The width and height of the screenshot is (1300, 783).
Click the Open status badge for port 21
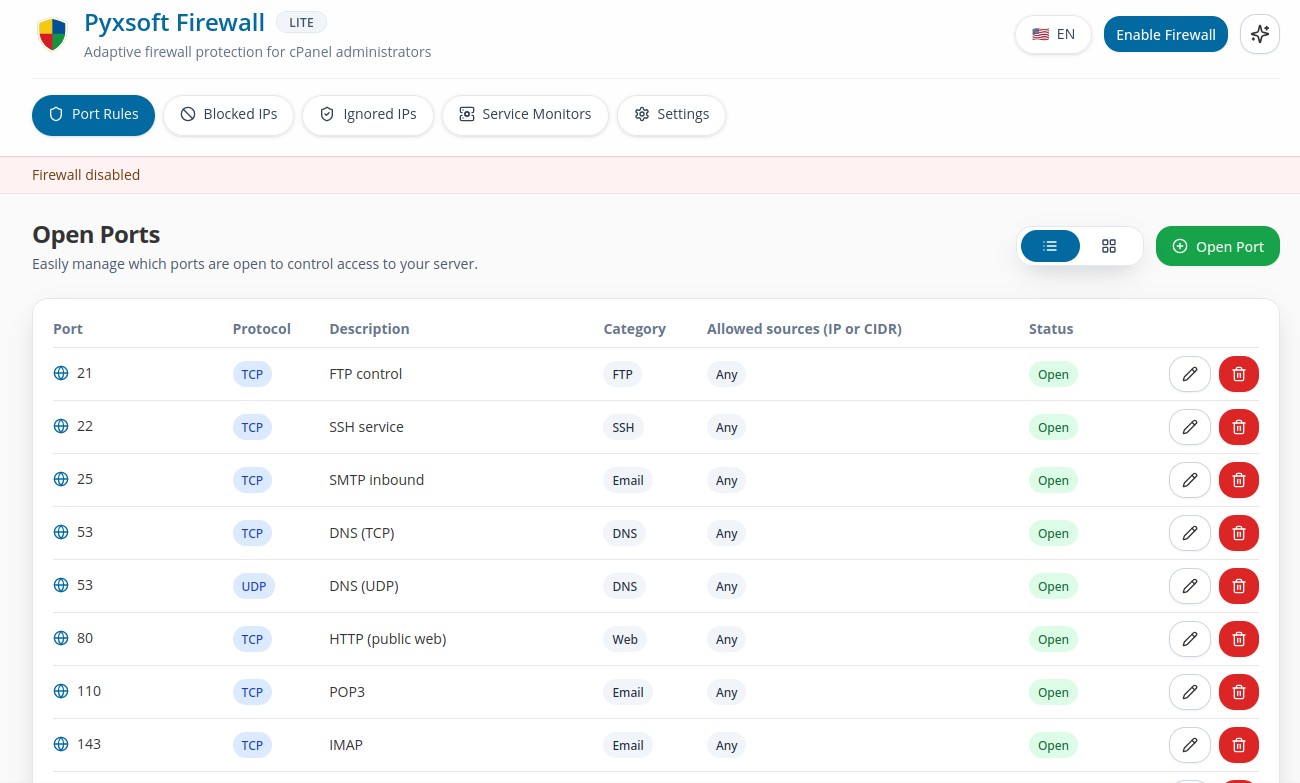tap(1053, 374)
